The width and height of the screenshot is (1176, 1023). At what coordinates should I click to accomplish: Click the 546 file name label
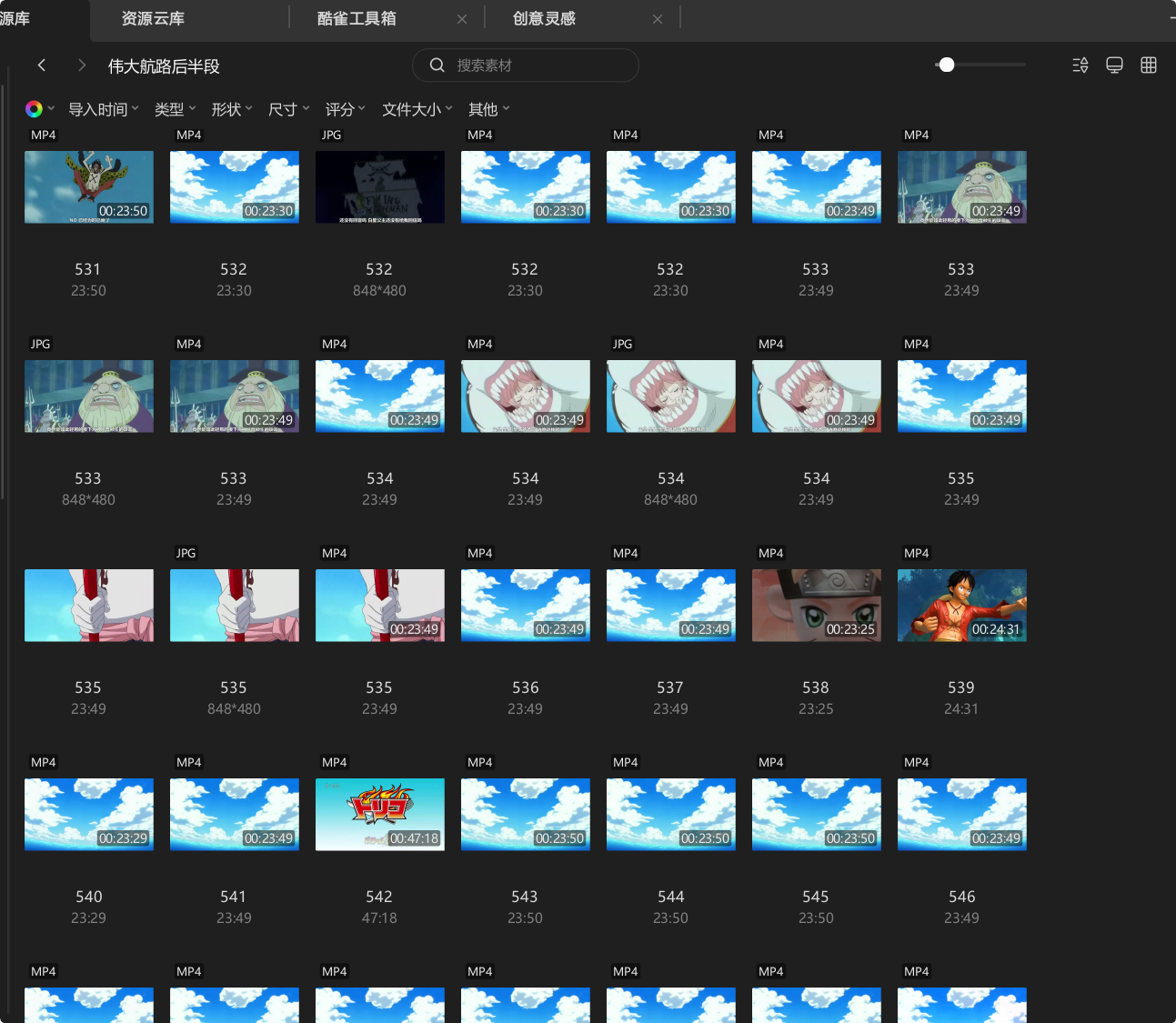point(961,897)
